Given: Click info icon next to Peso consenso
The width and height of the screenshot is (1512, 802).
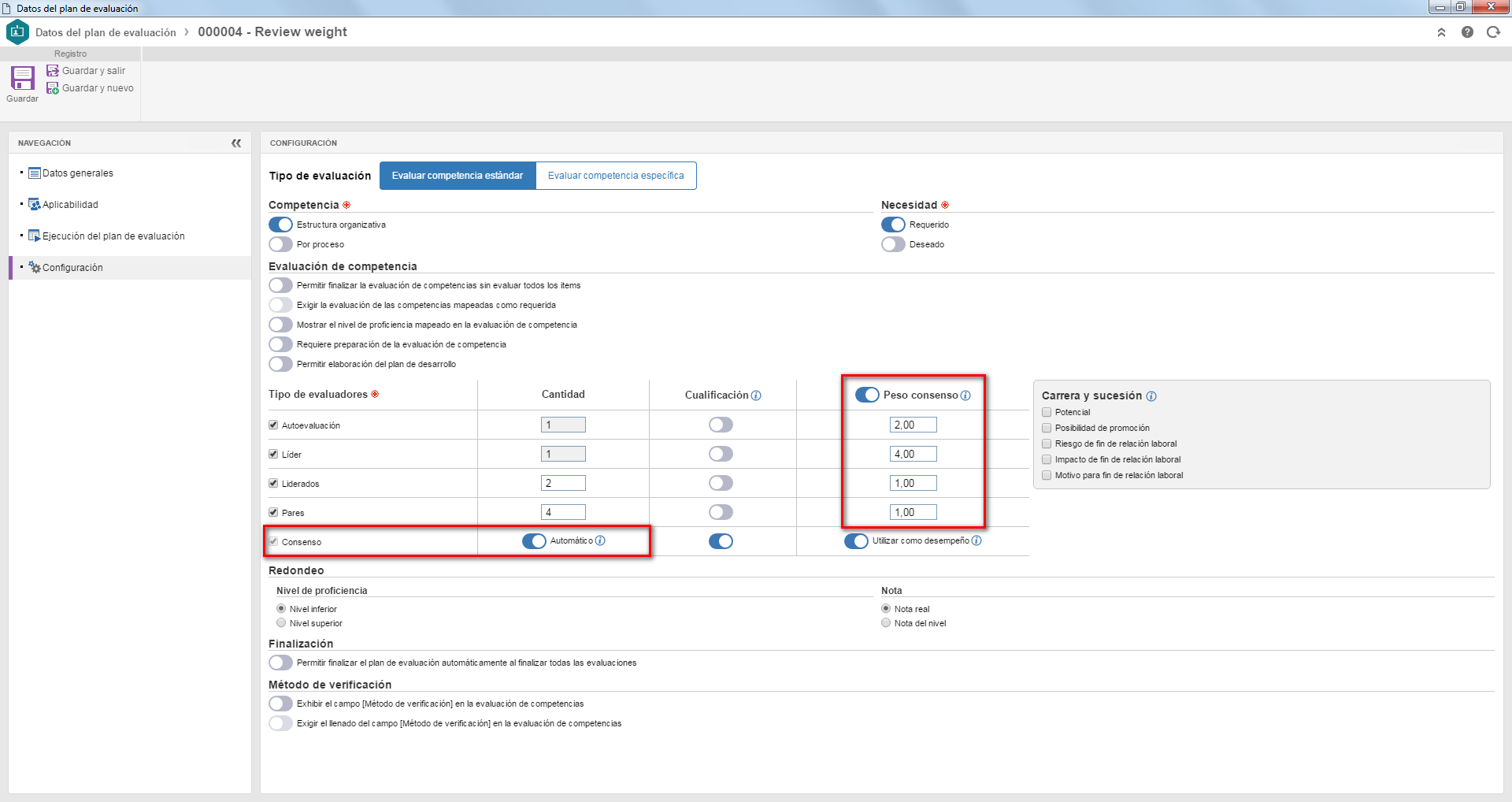Looking at the screenshot, I should pos(965,395).
